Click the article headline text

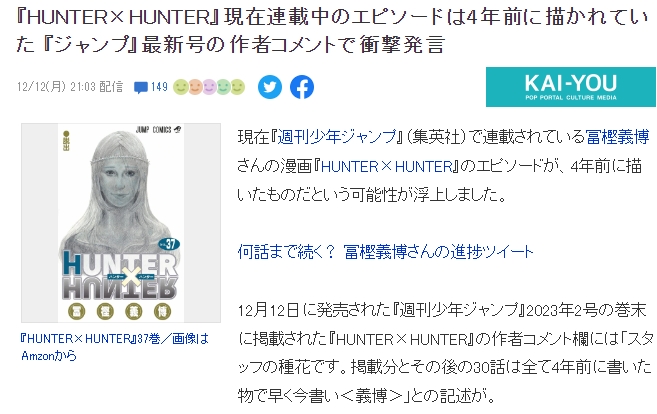(x=331, y=30)
